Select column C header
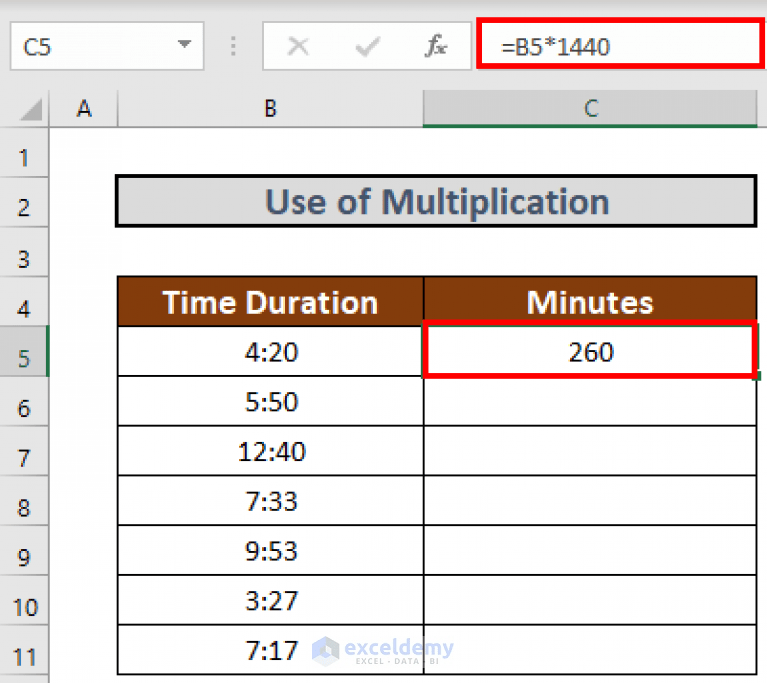The height and width of the screenshot is (683, 767). [590, 109]
